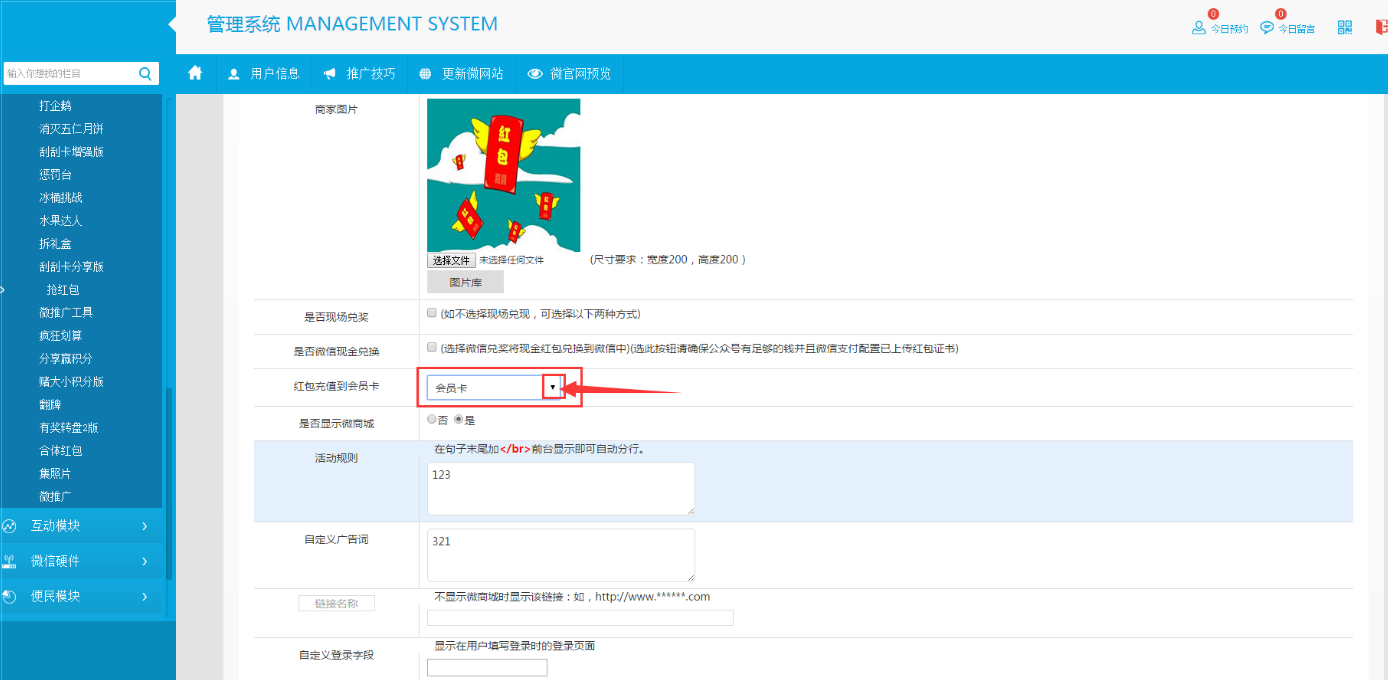Expand the 微信硬件 chevron
This screenshot has width=1388, height=680.
tap(144, 561)
